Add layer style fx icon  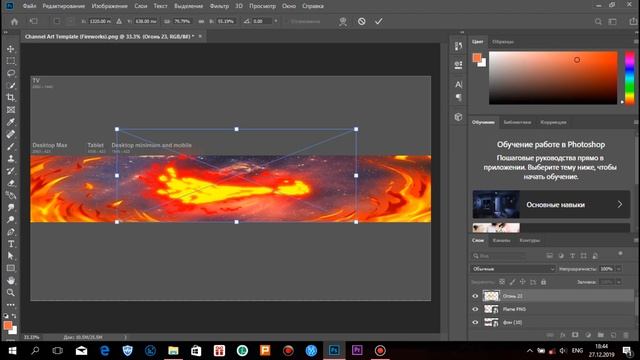[562, 335]
